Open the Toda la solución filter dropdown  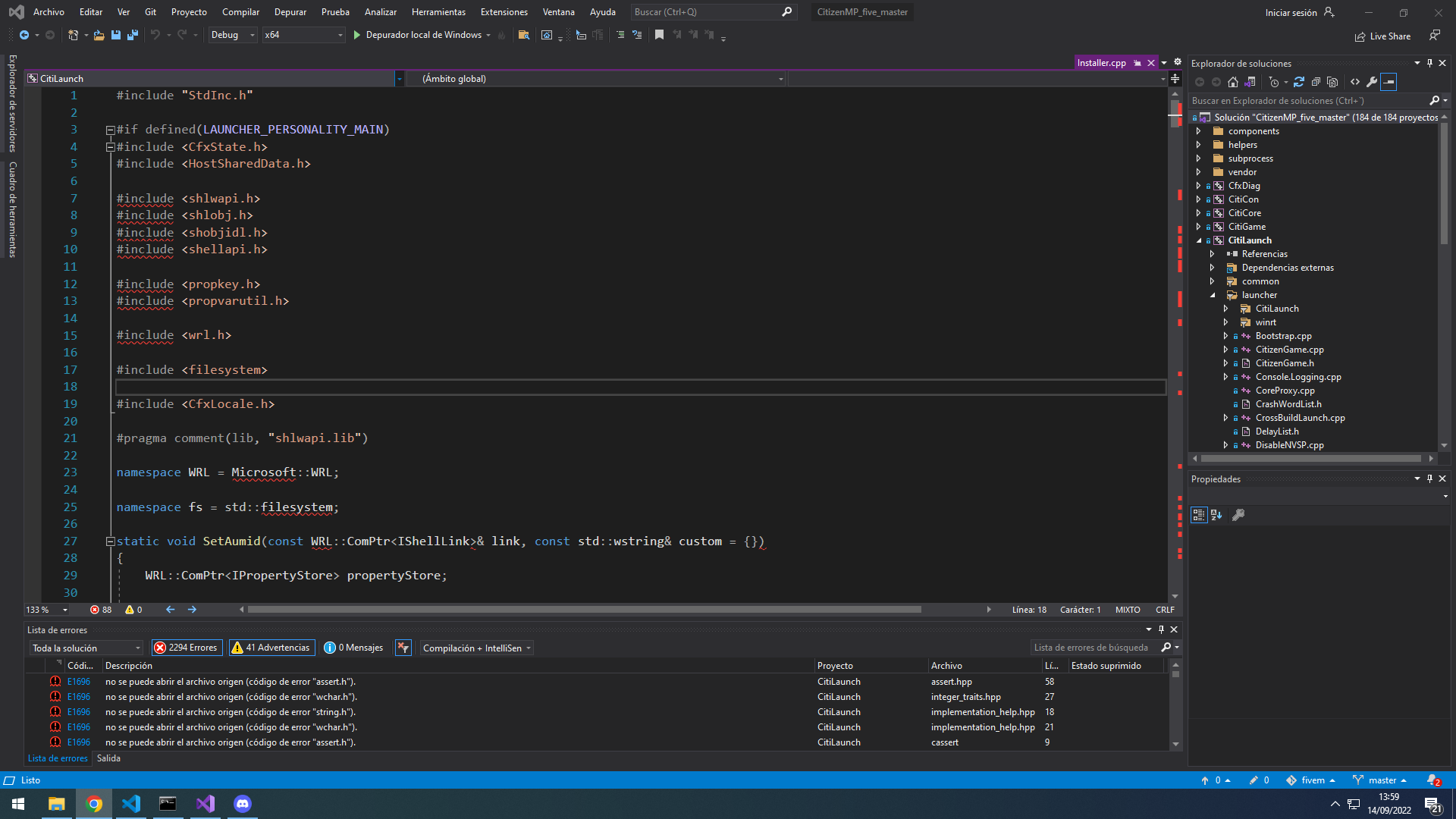(x=86, y=648)
